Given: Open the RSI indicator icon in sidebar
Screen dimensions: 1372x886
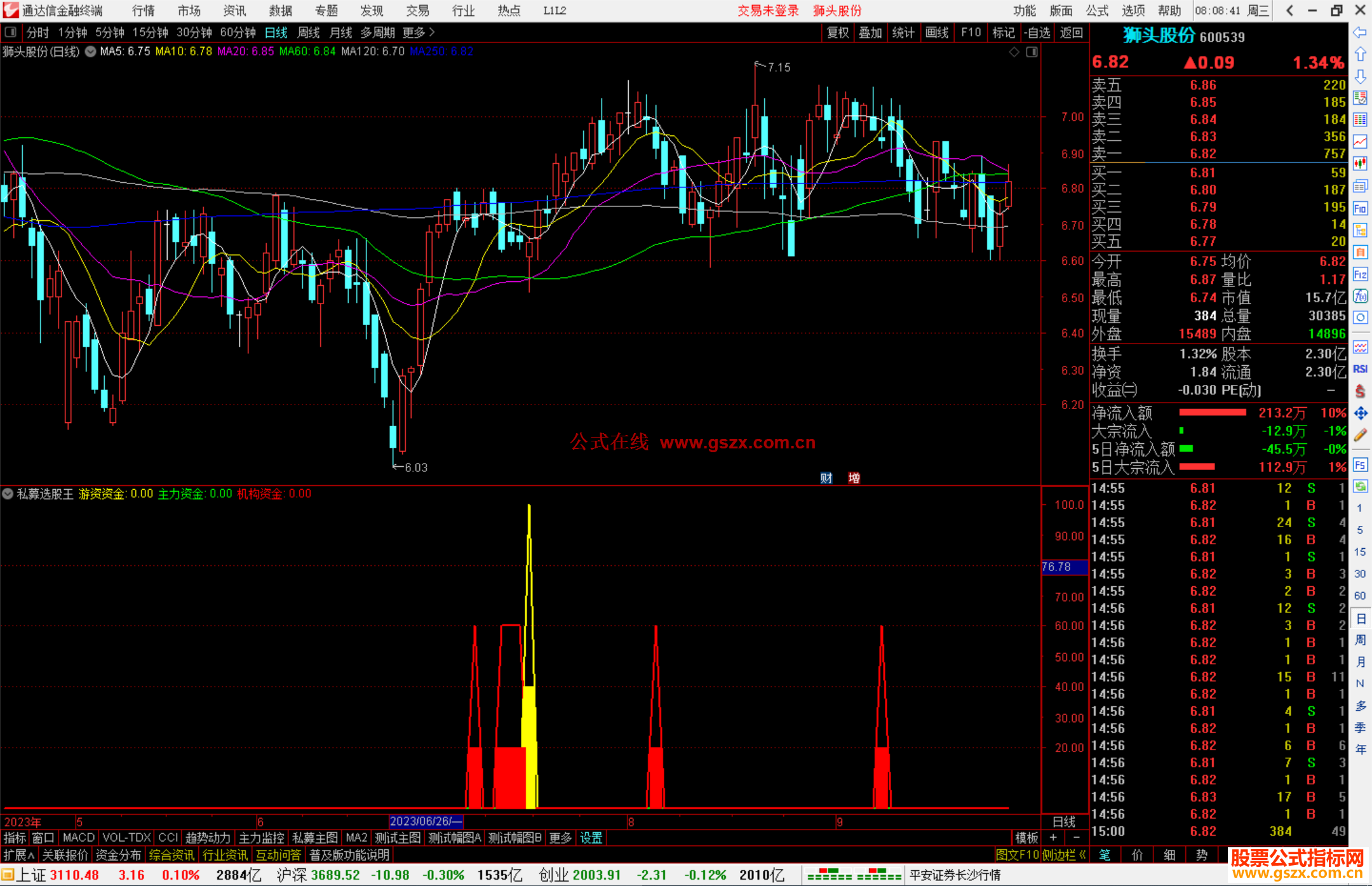Looking at the screenshot, I should tap(1360, 369).
